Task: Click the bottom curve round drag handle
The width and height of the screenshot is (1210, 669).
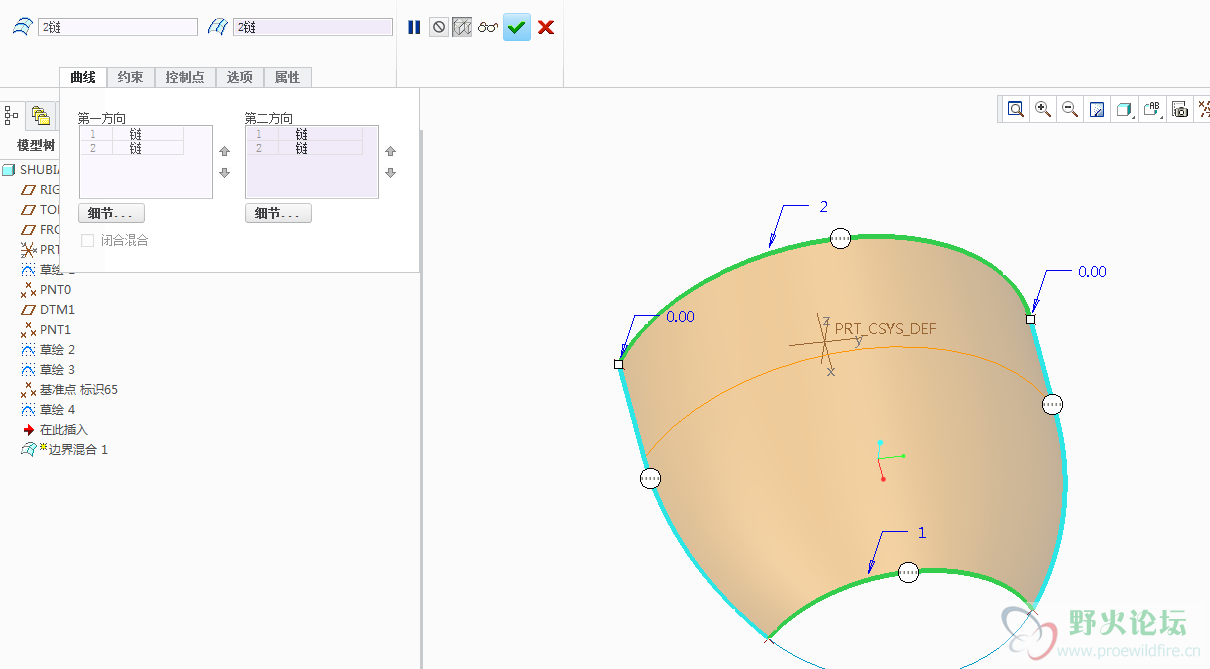Action: tap(908, 572)
